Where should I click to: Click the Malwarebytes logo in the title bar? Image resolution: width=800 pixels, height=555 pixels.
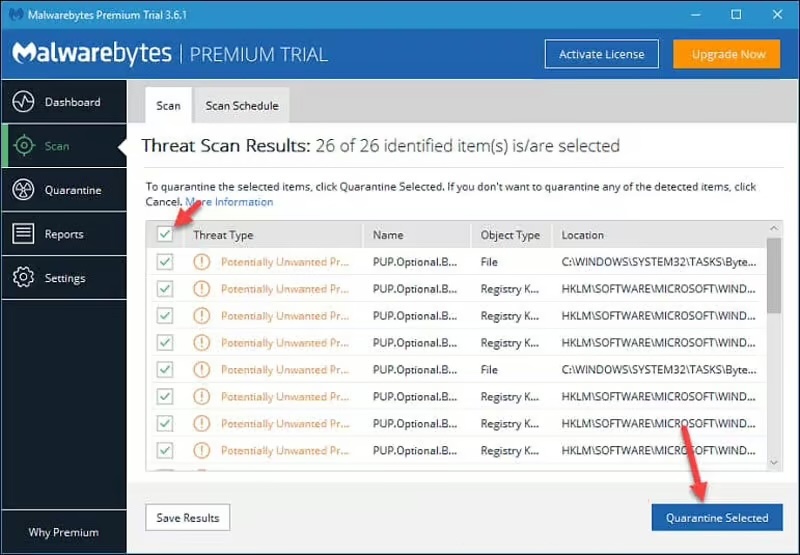click(x=16, y=14)
